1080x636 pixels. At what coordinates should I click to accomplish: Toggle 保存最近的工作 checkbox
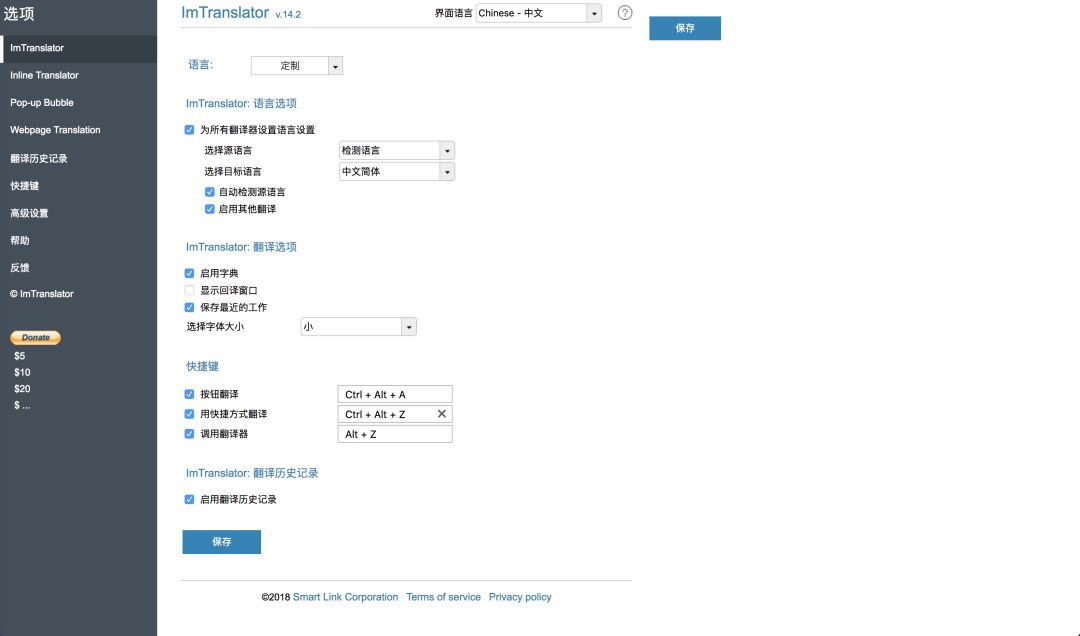point(189,307)
